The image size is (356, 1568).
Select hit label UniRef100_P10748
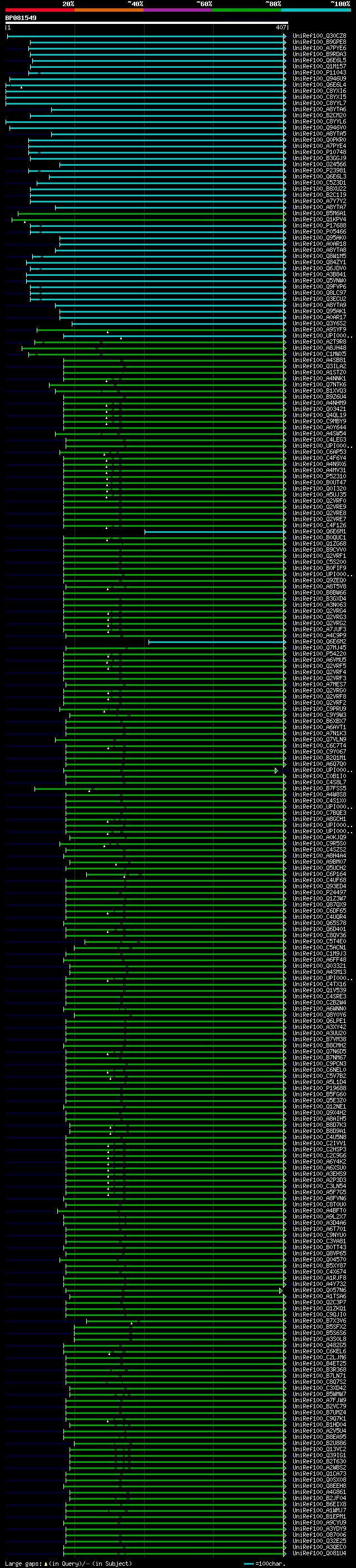[x=319, y=151]
